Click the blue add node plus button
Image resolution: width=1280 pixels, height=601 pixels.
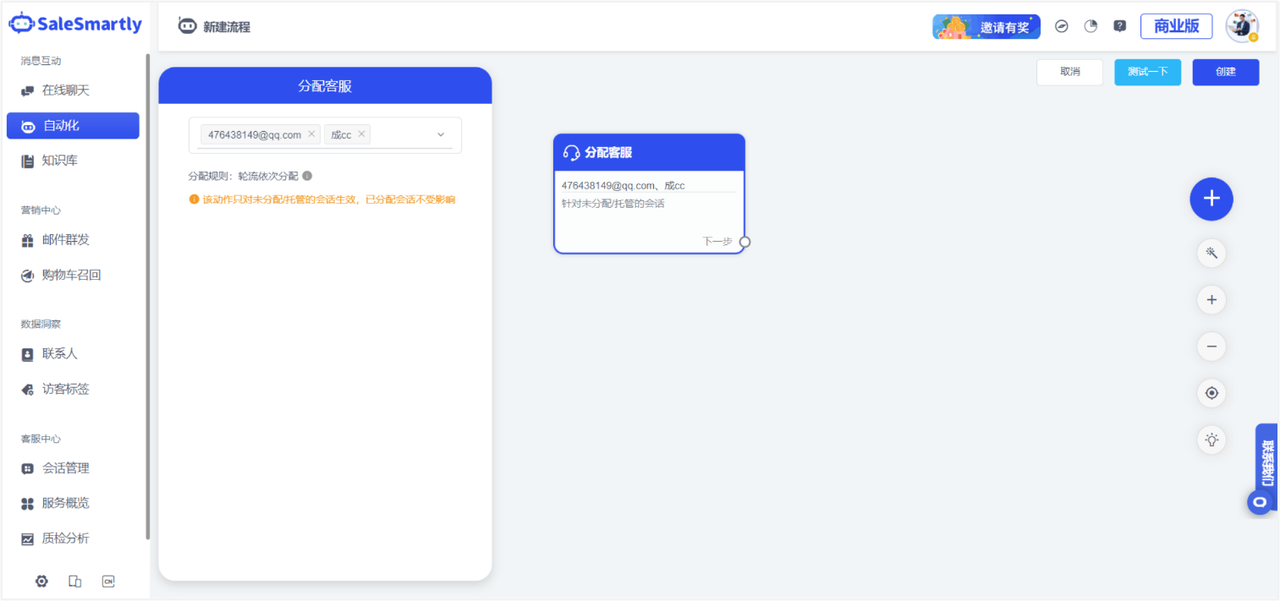pos(1211,199)
